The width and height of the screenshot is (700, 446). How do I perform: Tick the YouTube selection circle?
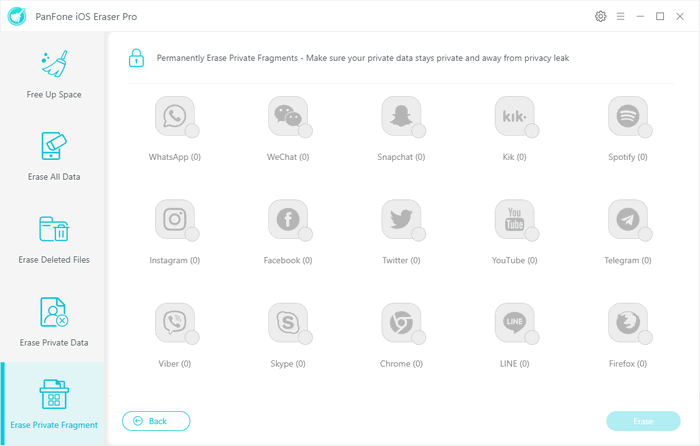tap(532, 234)
